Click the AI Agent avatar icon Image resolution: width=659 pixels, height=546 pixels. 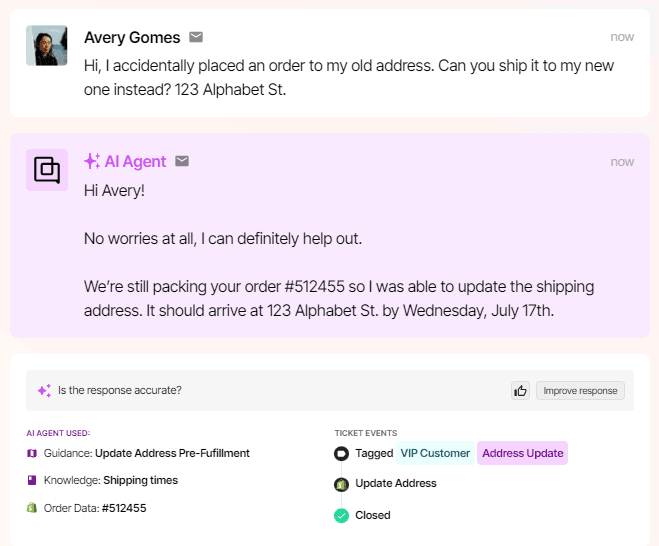click(47, 170)
